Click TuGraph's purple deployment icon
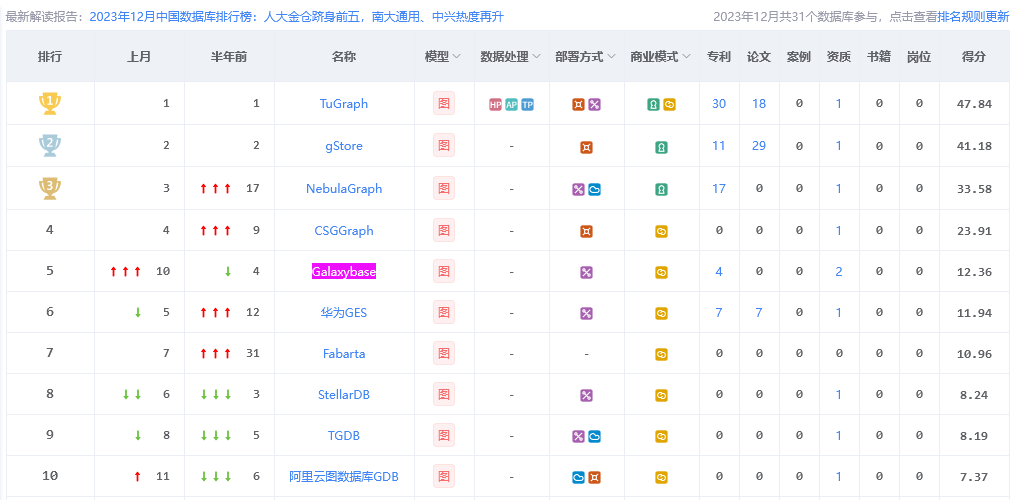The image size is (1020, 500). pos(594,105)
